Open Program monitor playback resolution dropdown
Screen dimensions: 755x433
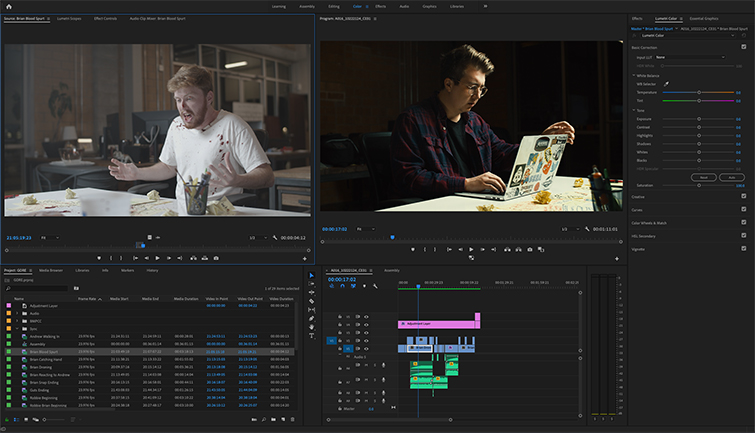(x=569, y=229)
